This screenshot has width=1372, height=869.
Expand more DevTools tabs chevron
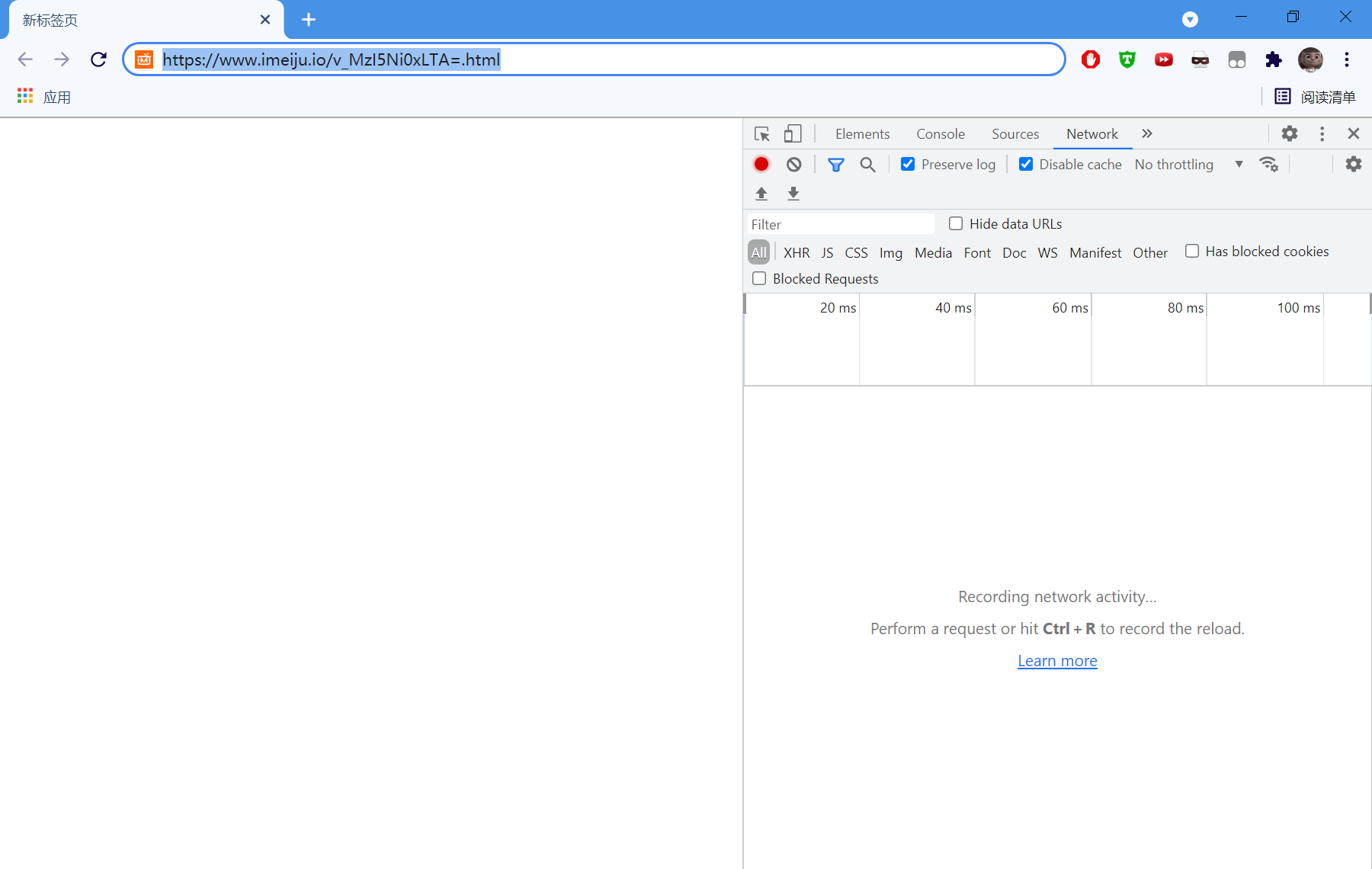click(1147, 133)
